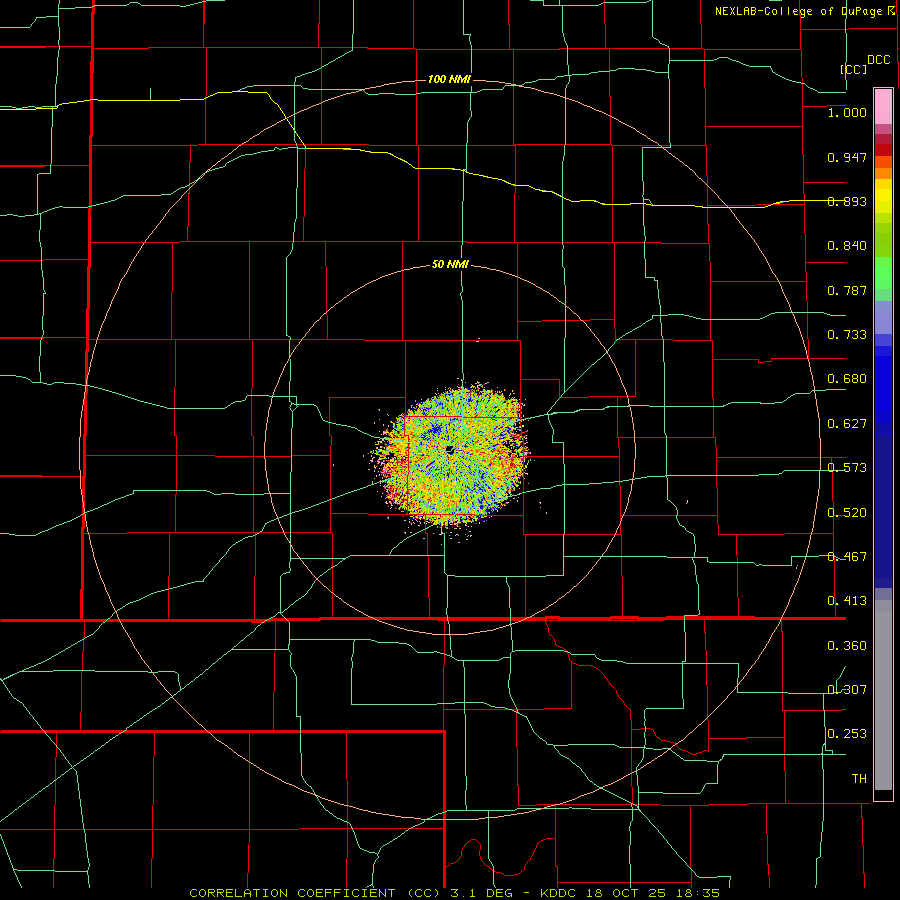Click the 0.307 color scale value
This screenshot has width=900, height=900.
(x=847, y=690)
